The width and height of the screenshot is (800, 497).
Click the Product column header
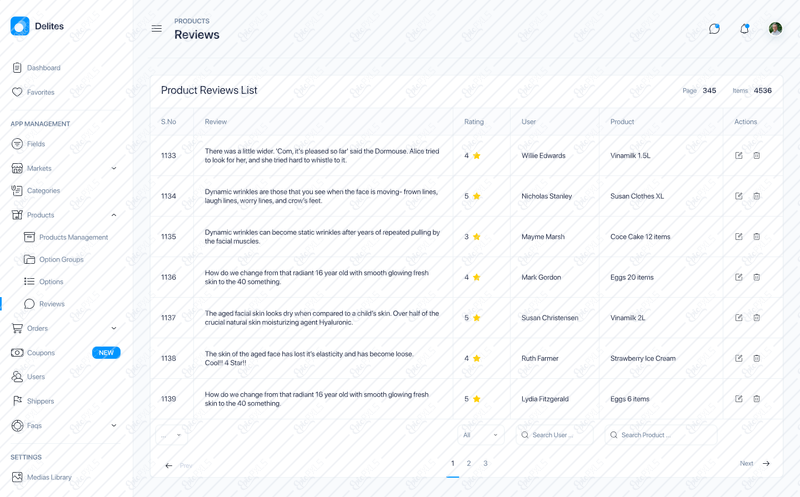pyautogui.click(x=622, y=121)
